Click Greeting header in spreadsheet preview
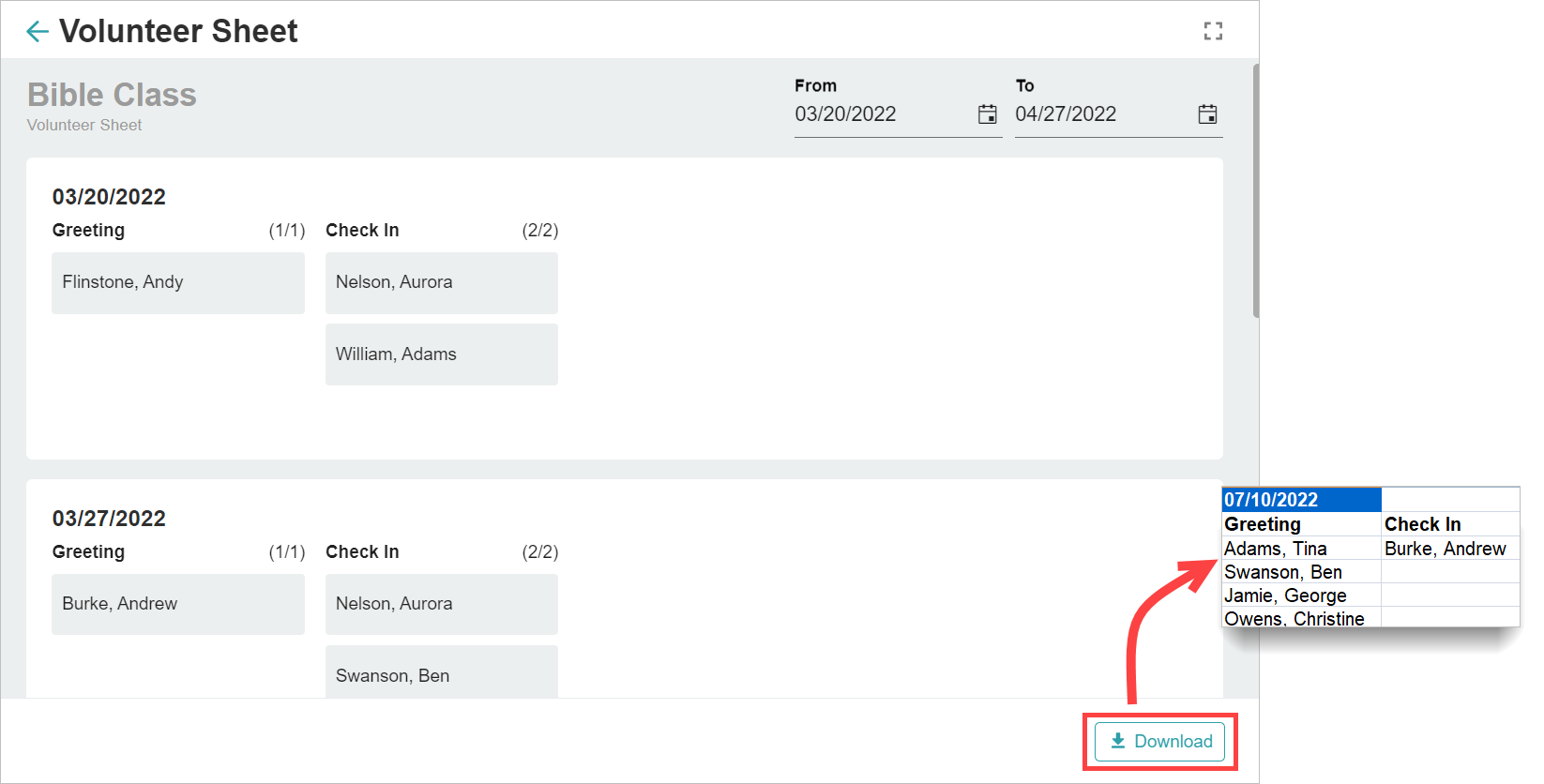The width and height of the screenshot is (1544, 784). coord(1301,524)
